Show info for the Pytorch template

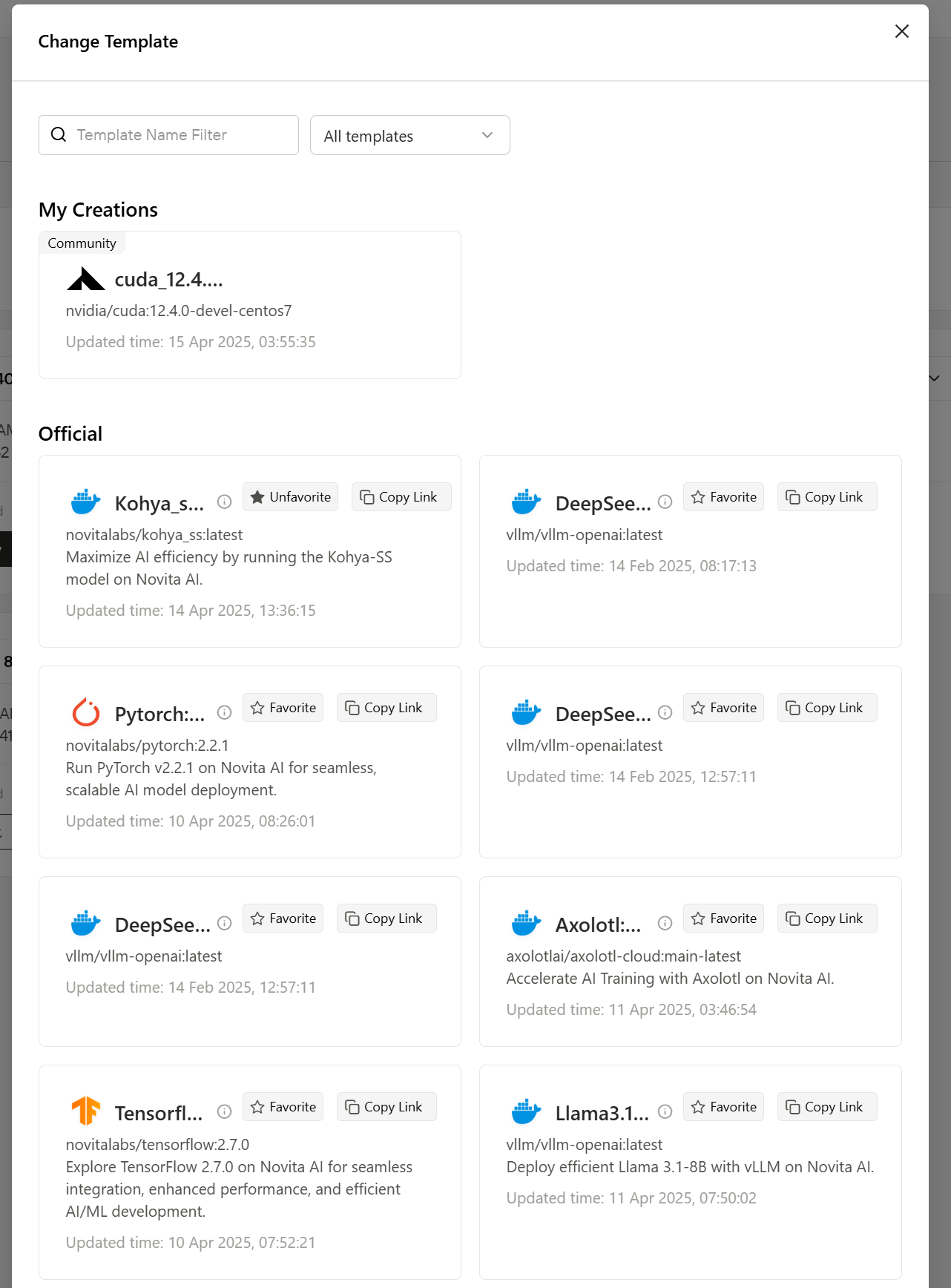pyautogui.click(x=224, y=712)
